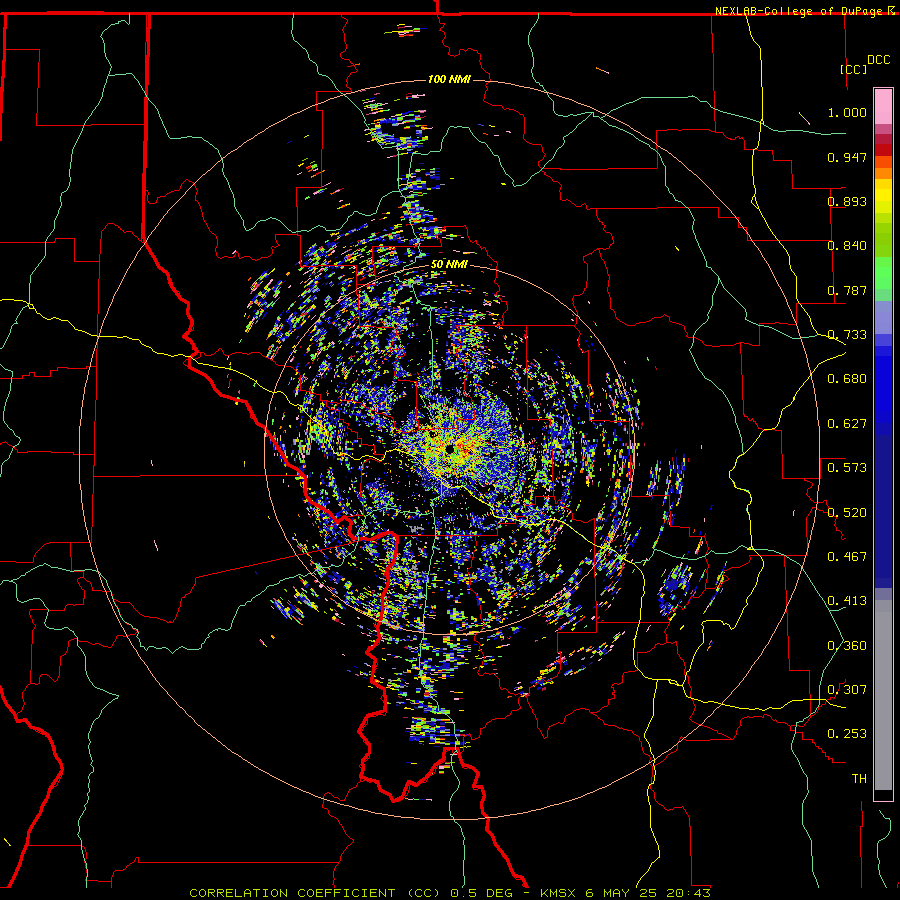Select the 100 NMI range ring label
Viewport: 900px width, 900px height.
449,79
